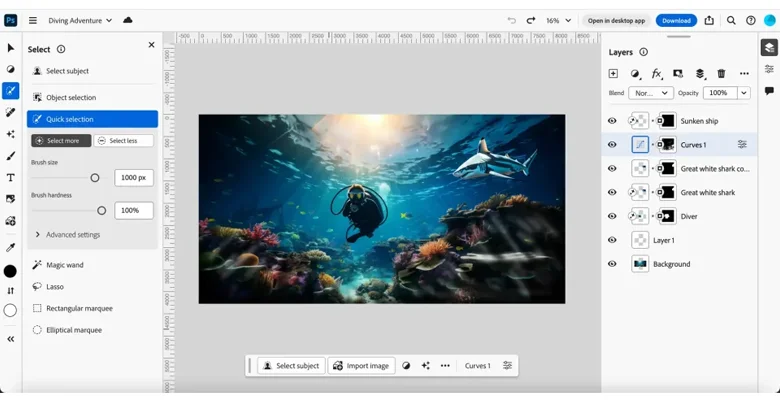Undo the last action
The width and height of the screenshot is (780, 400).
click(511, 20)
